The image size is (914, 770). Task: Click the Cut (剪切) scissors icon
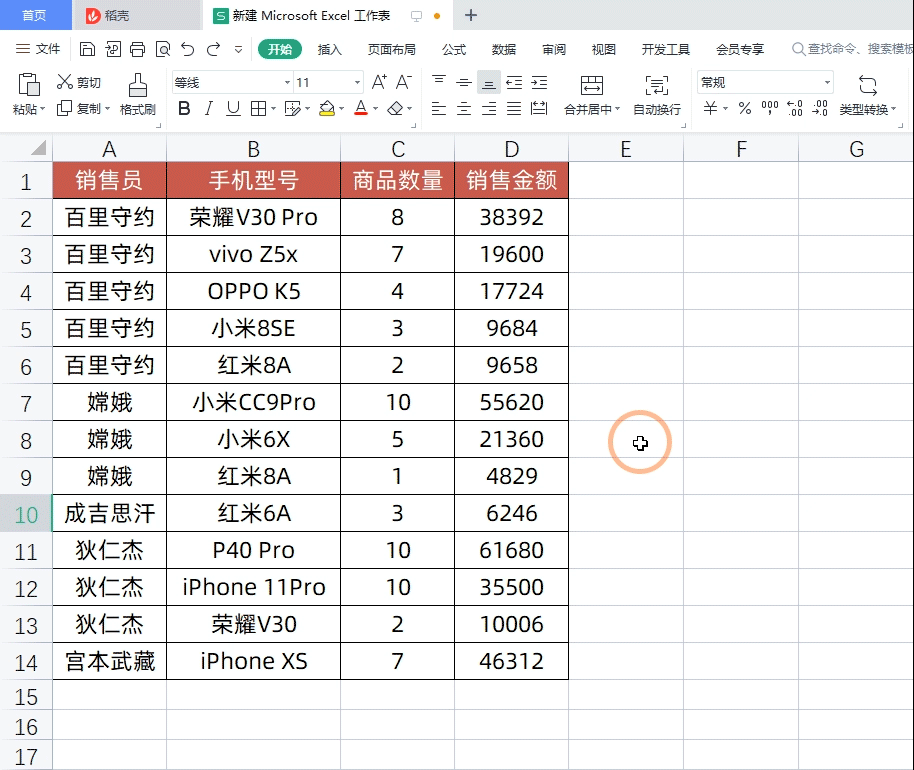(66, 82)
